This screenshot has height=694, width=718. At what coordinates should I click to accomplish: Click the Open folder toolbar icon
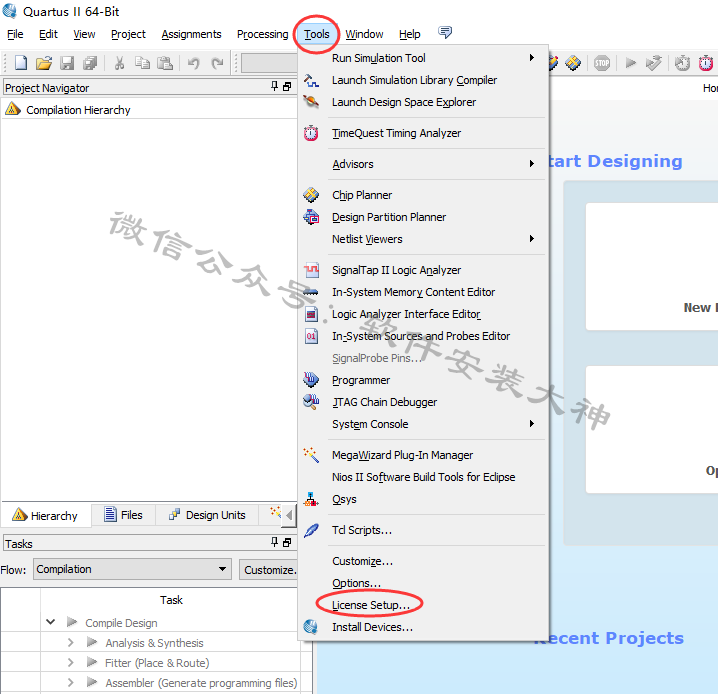coord(44,63)
